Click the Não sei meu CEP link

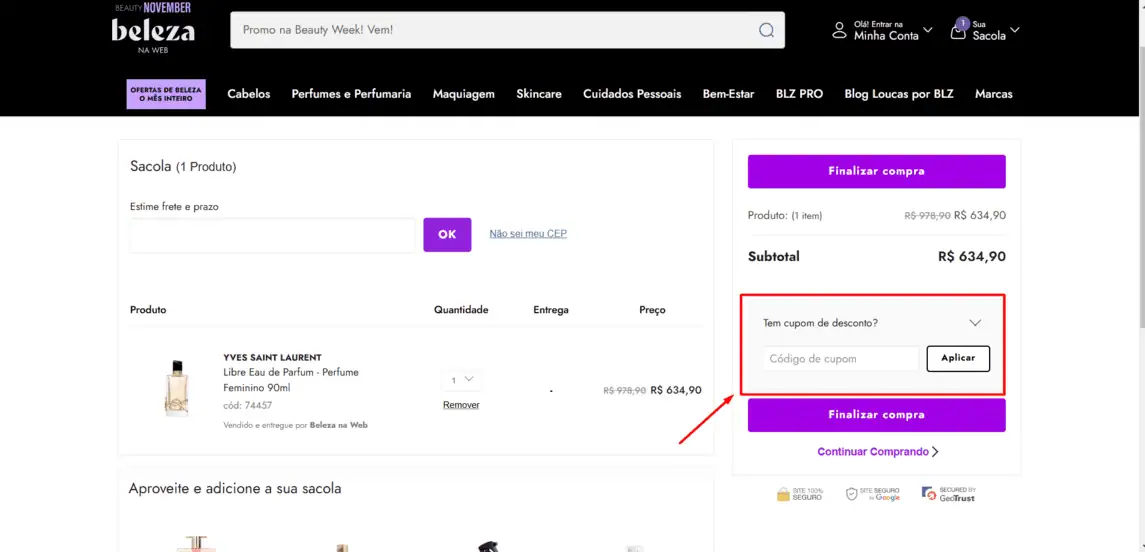point(528,234)
